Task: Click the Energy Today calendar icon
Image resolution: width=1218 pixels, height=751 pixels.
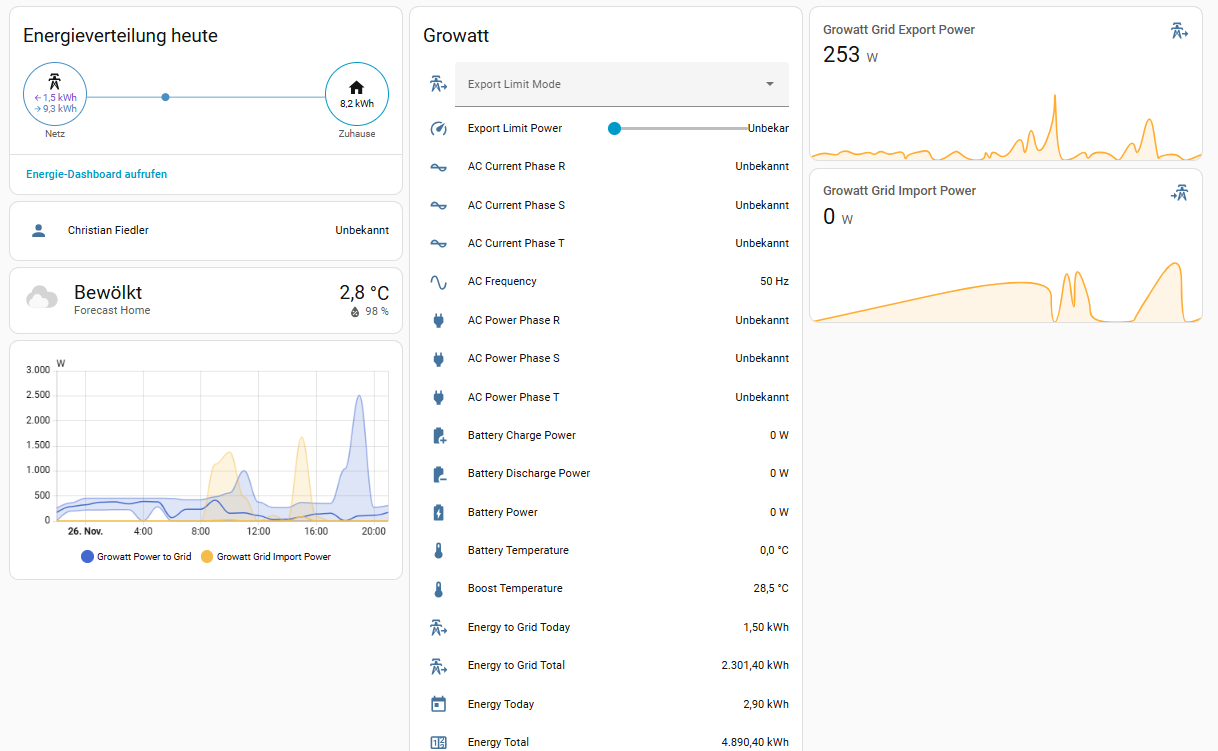Action: (438, 704)
